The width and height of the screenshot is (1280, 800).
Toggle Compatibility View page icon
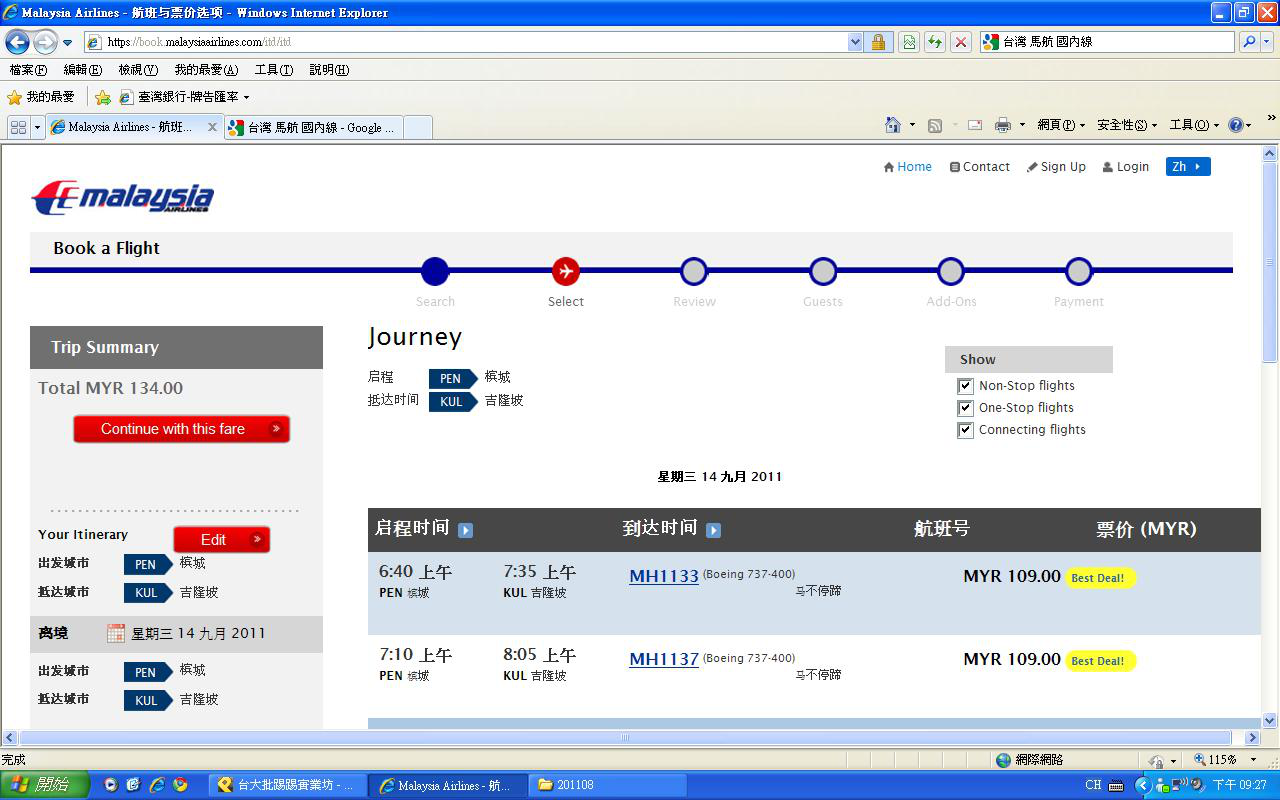[x=909, y=42]
